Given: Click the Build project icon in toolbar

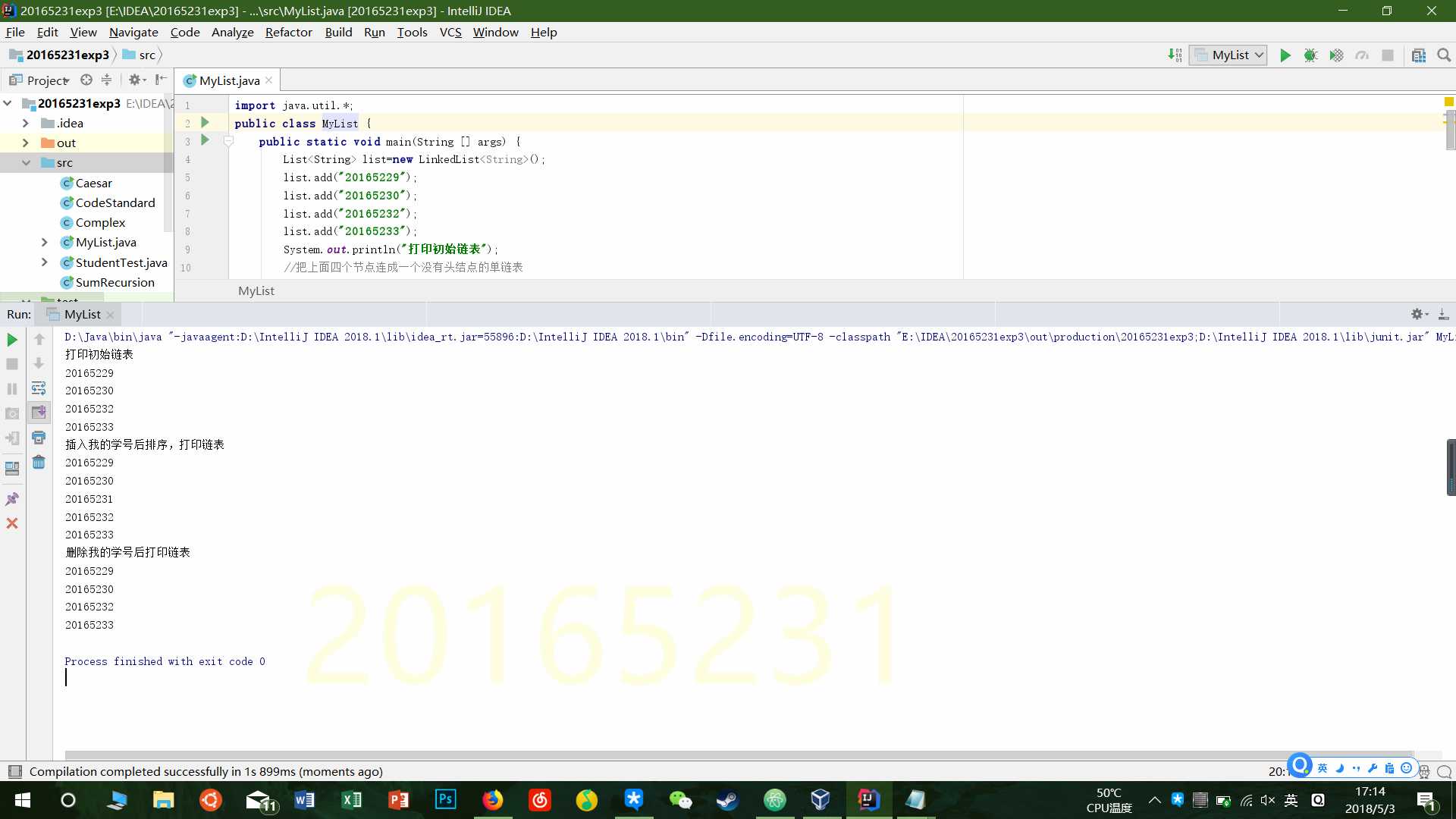Looking at the screenshot, I should (1175, 55).
